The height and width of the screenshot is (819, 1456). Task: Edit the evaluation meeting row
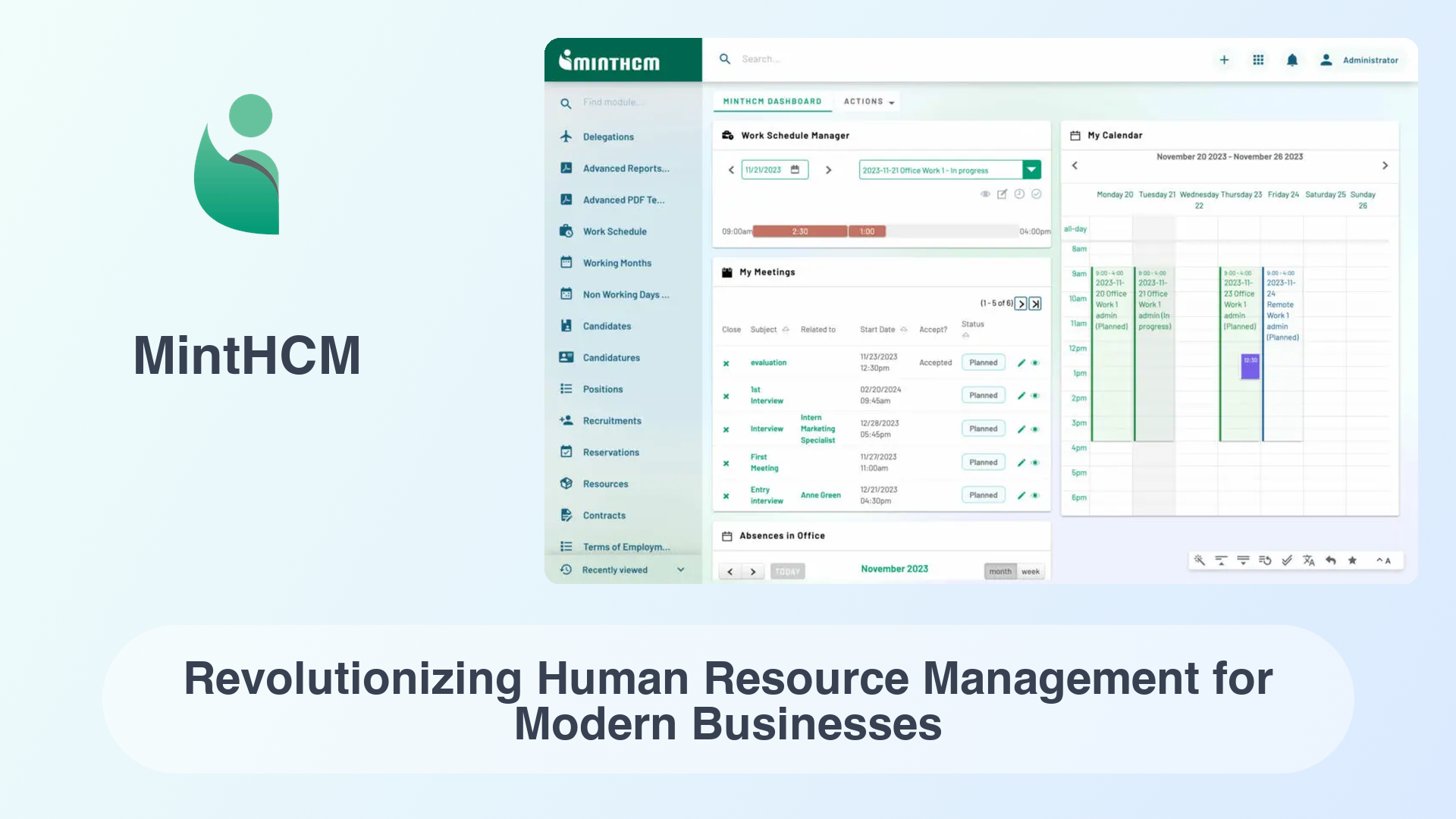pyautogui.click(x=1021, y=363)
